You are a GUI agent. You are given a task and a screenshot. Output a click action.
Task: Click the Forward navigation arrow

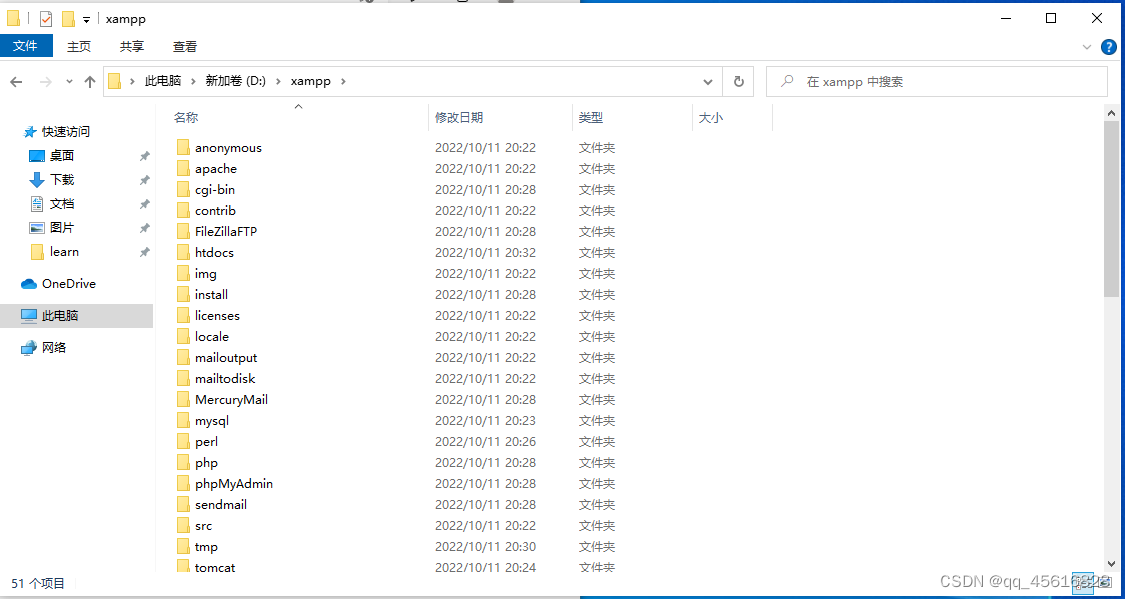pyautogui.click(x=45, y=82)
